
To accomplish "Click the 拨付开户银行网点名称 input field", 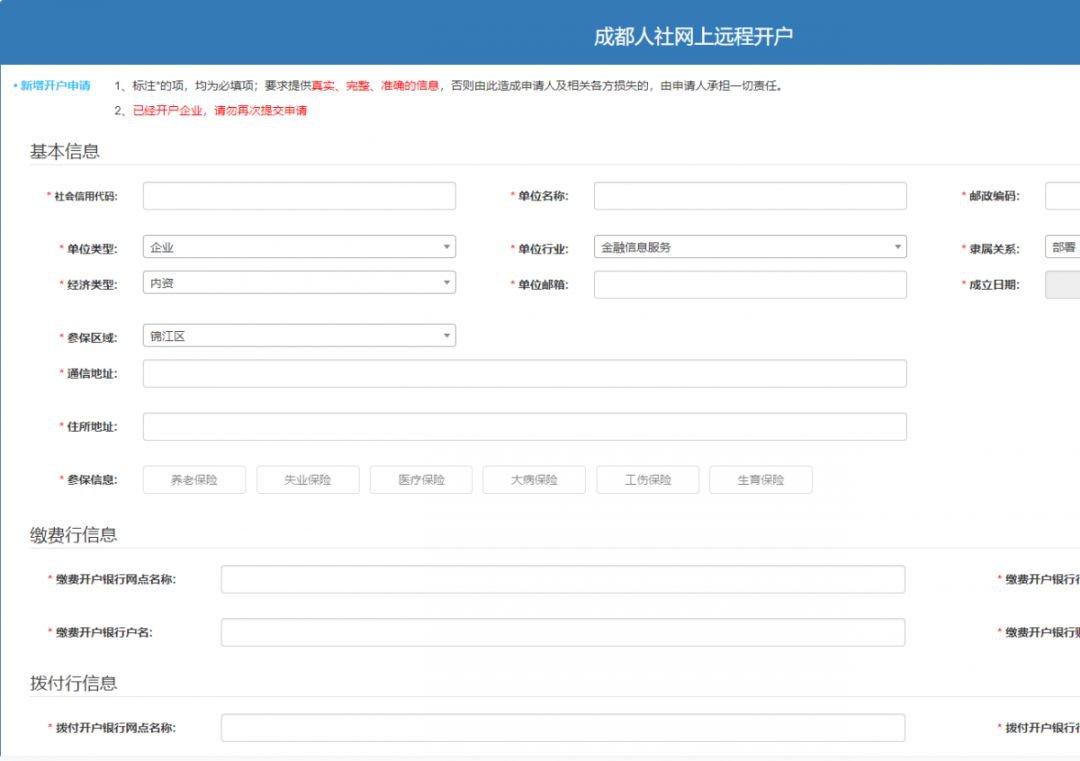I will (x=562, y=728).
